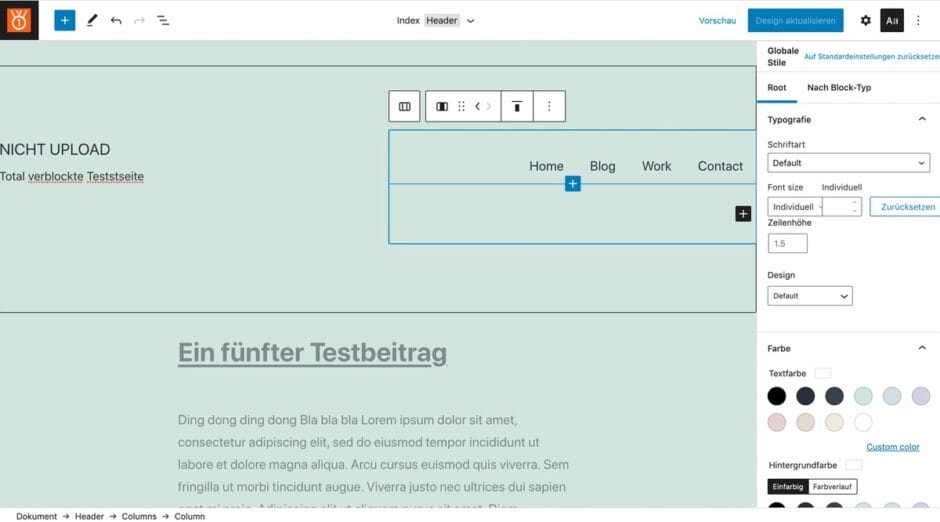
Task: Toggle the Global Styles Aa panel
Action: (x=892, y=20)
